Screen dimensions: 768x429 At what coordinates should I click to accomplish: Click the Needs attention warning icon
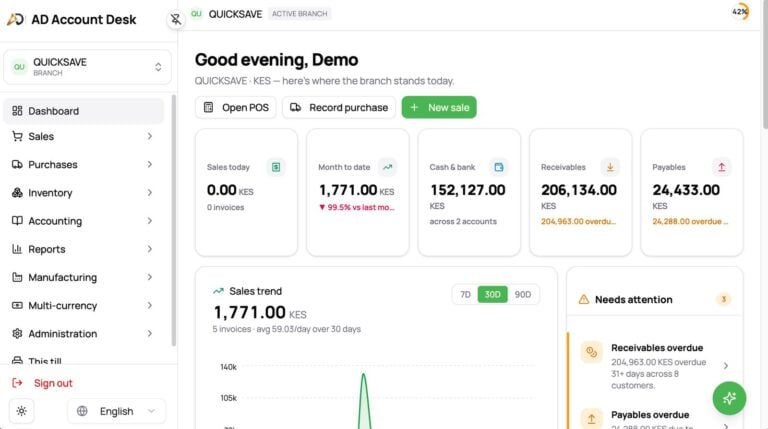584,299
